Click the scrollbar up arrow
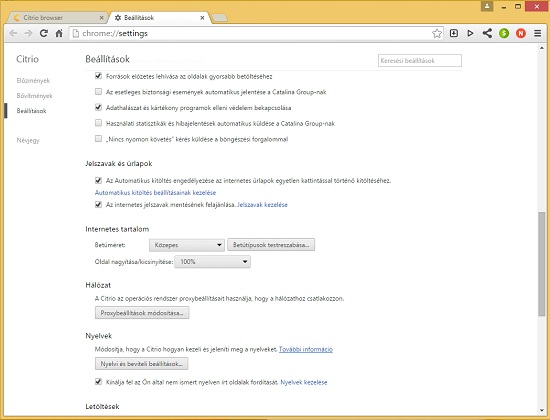The image size is (550, 420). [542, 48]
